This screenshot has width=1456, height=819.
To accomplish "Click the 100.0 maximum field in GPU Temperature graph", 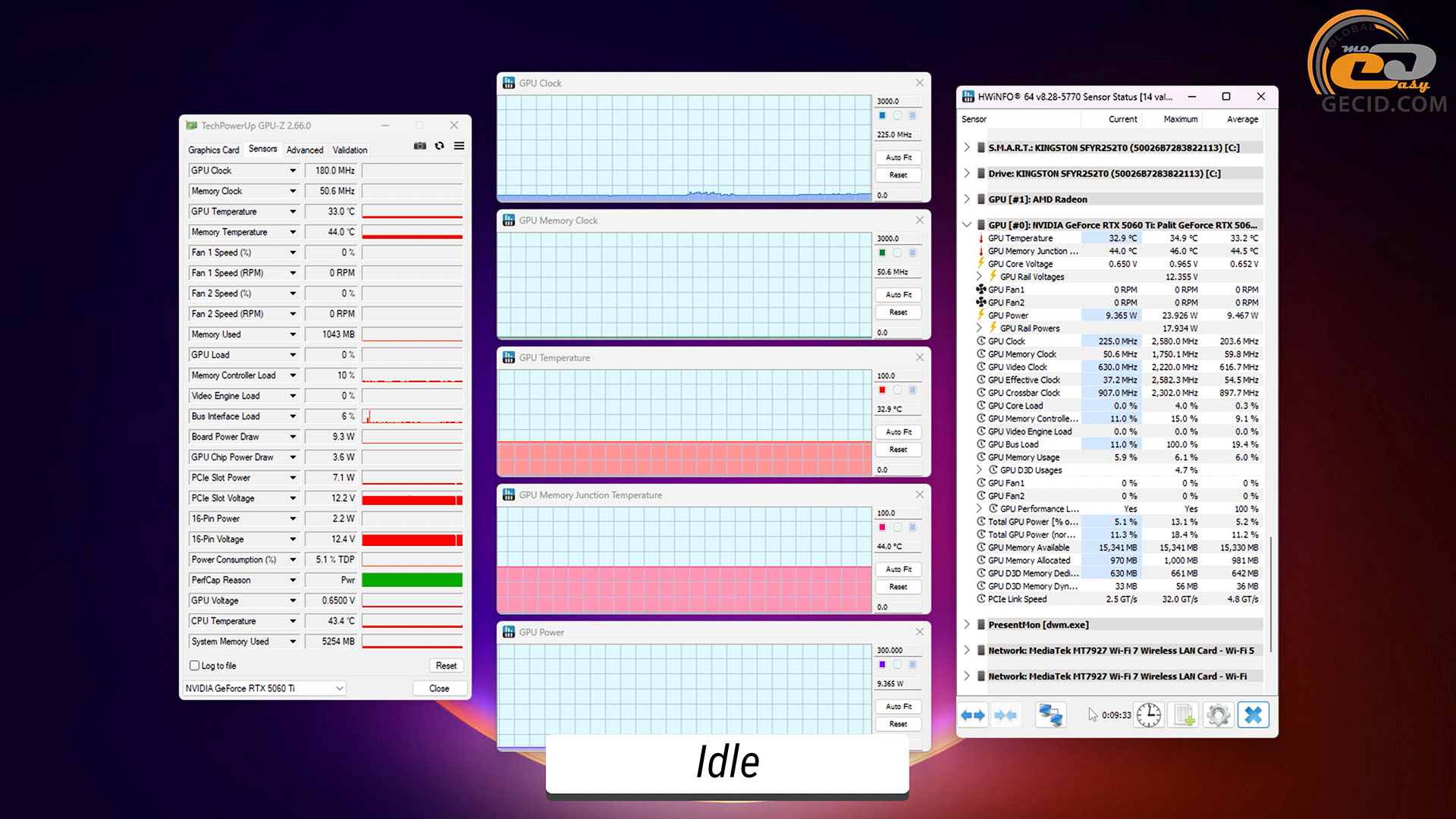I will tap(899, 375).
